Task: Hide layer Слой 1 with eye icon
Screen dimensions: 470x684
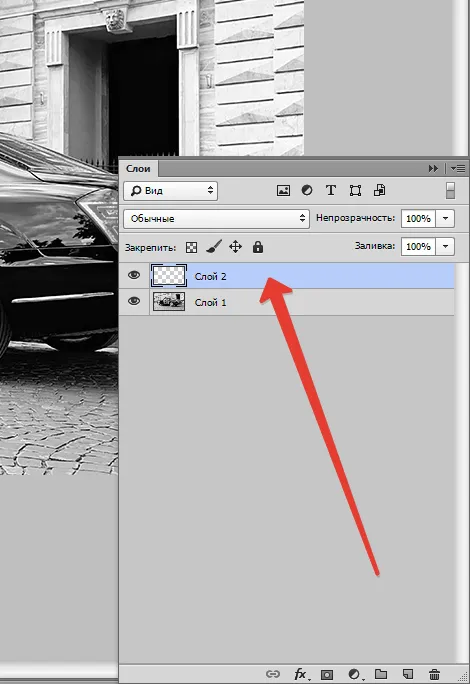Action: point(134,301)
